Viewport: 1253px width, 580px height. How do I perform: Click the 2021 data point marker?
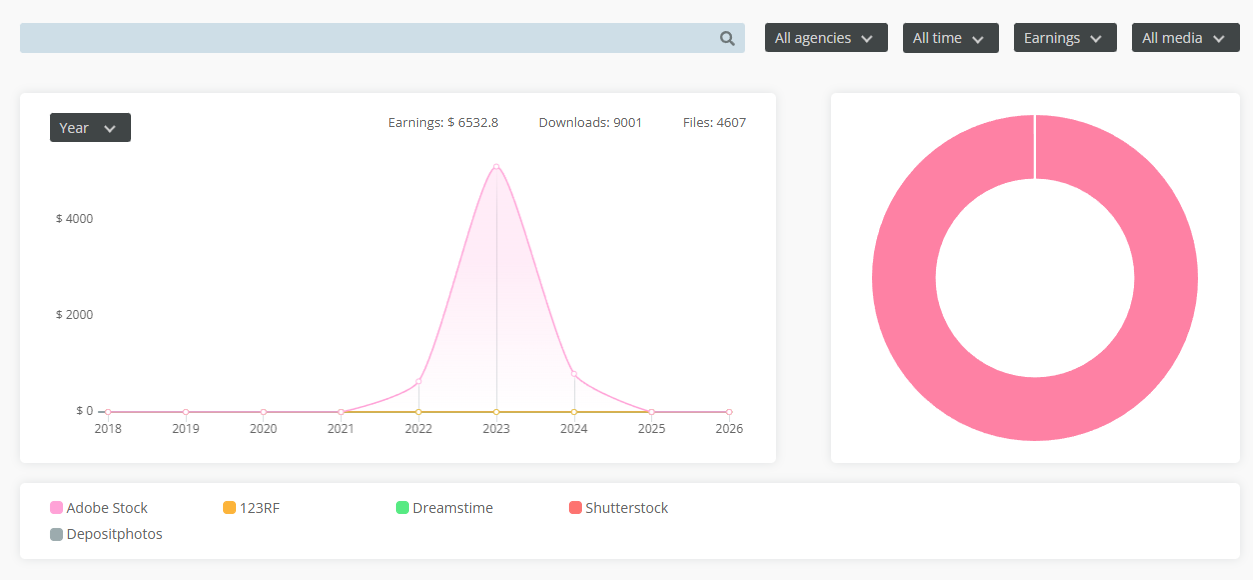click(341, 412)
